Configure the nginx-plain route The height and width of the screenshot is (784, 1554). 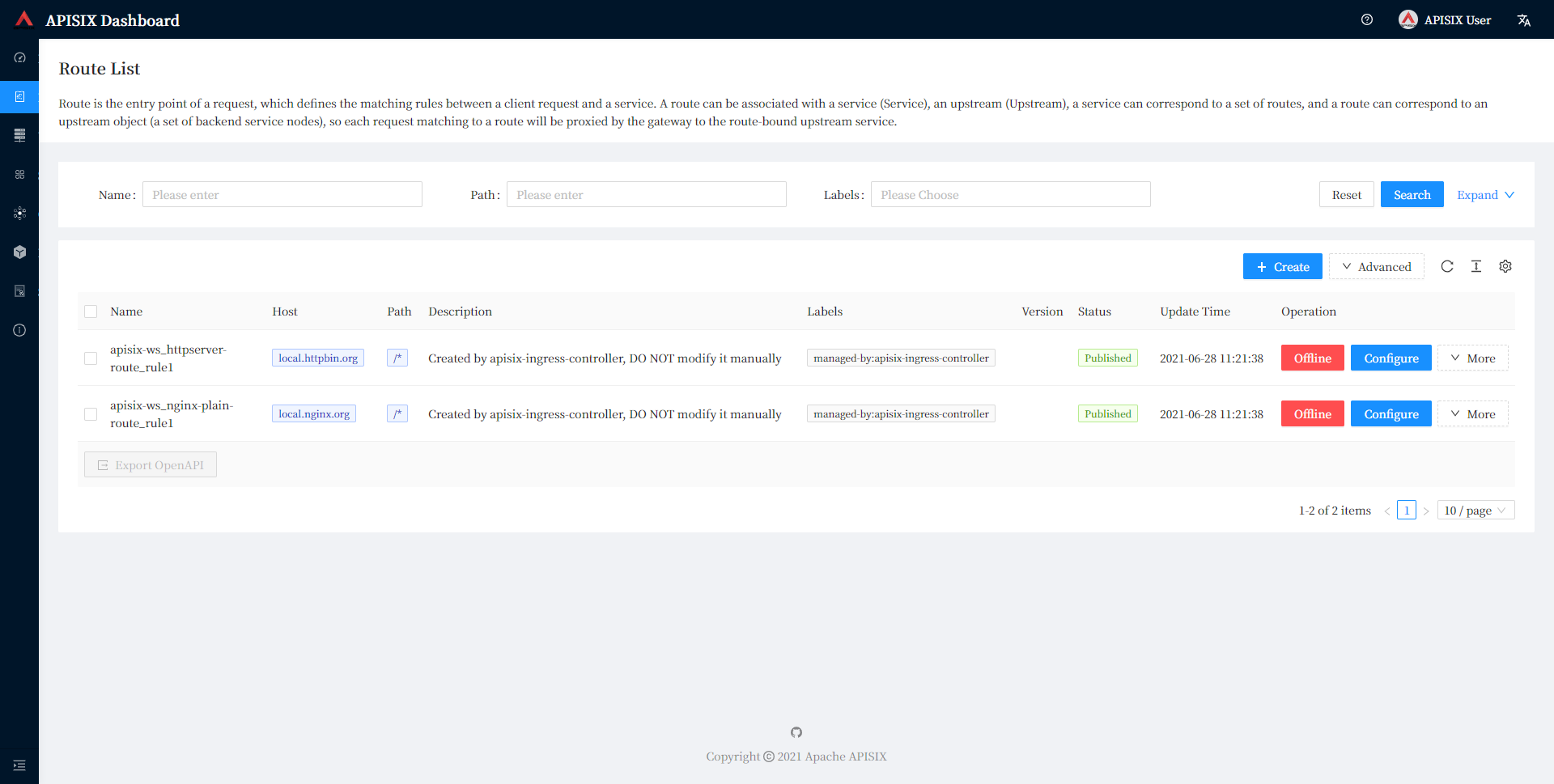tap(1391, 413)
